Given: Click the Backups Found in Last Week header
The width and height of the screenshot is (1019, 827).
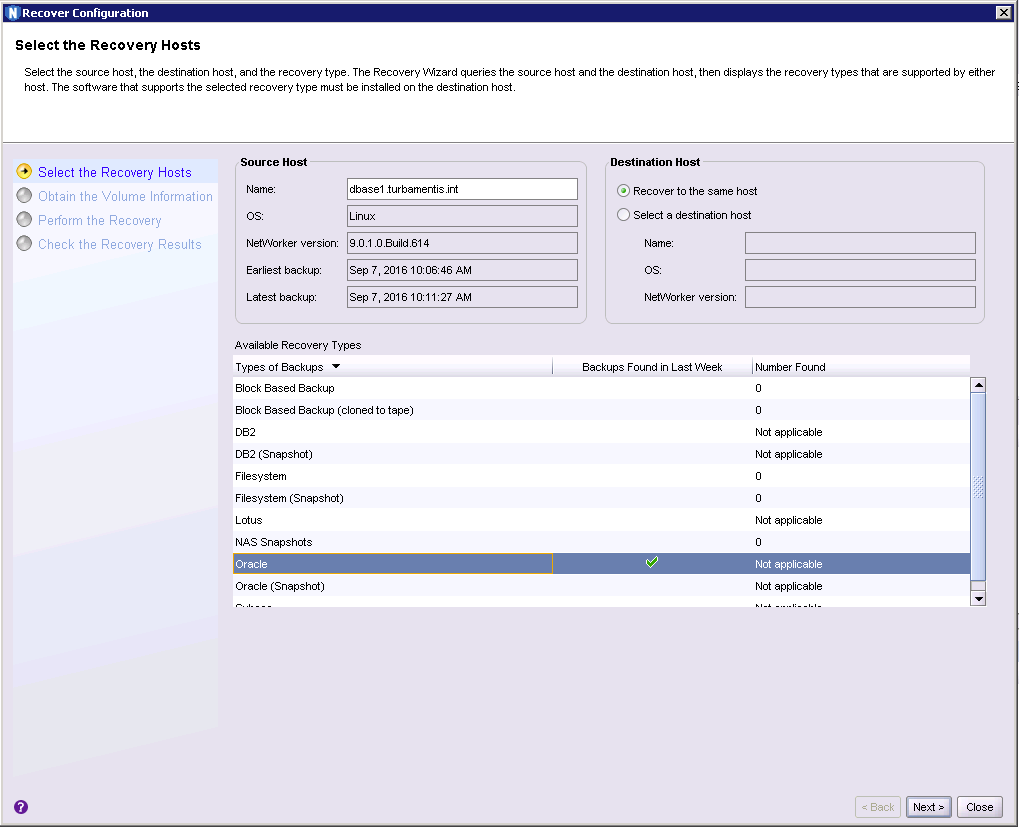Looking at the screenshot, I should point(652,367).
